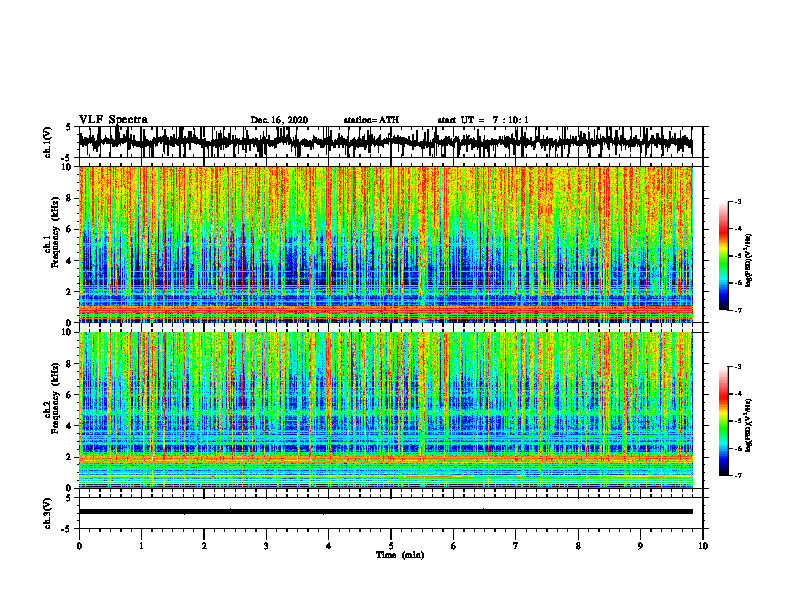Click the 'station= ATH' label
This screenshot has width=792, height=612.
tap(371, 120)
